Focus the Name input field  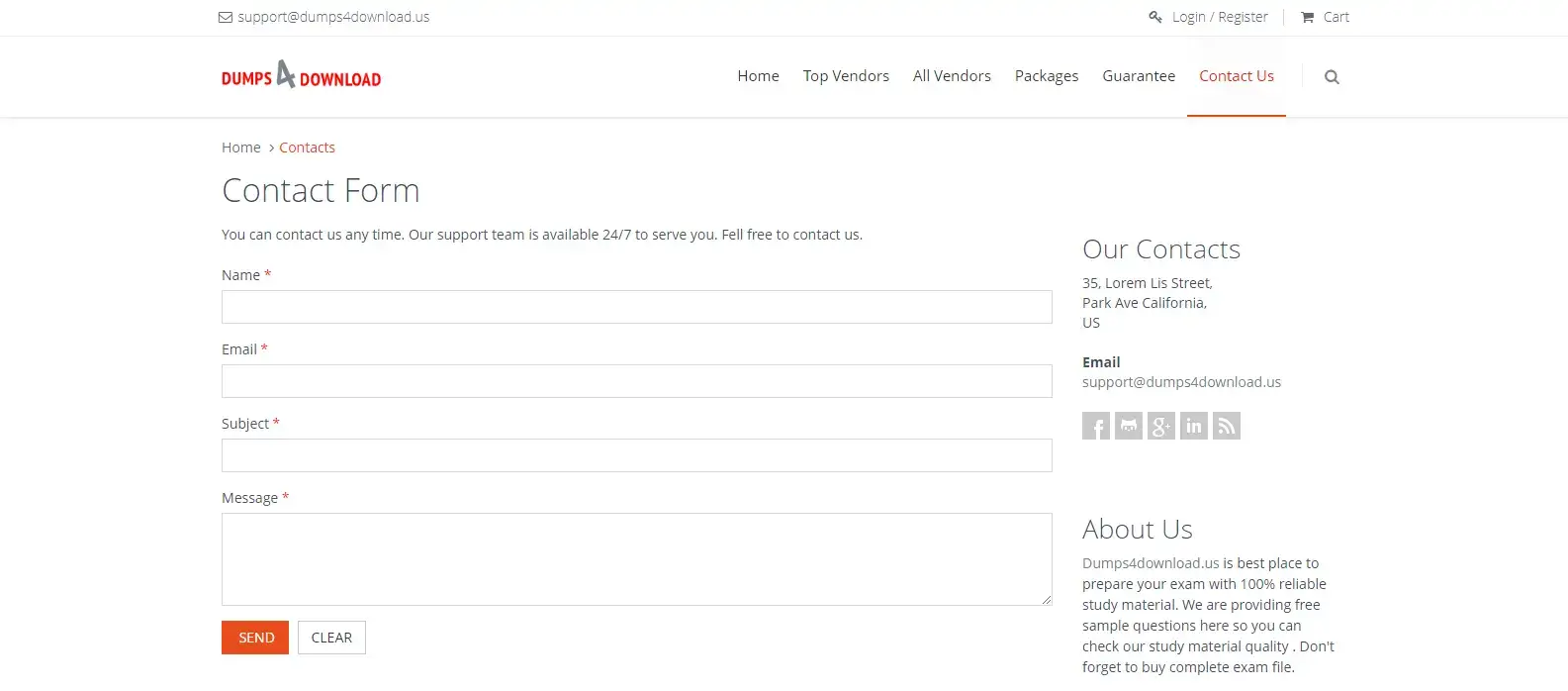636,307
